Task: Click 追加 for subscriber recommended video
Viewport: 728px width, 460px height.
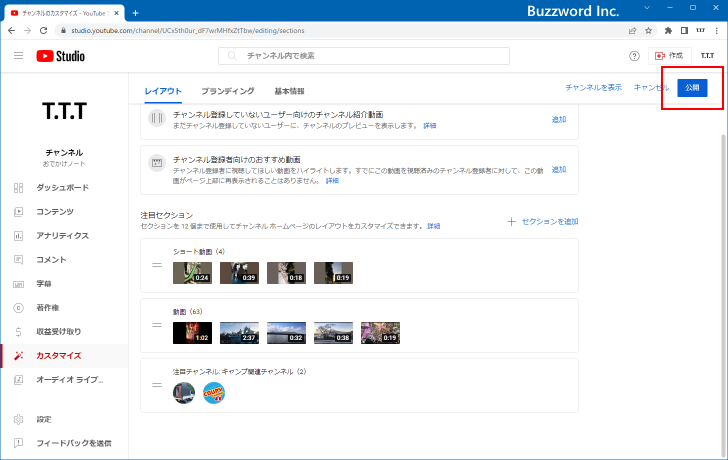Action: tap(559, 170)
